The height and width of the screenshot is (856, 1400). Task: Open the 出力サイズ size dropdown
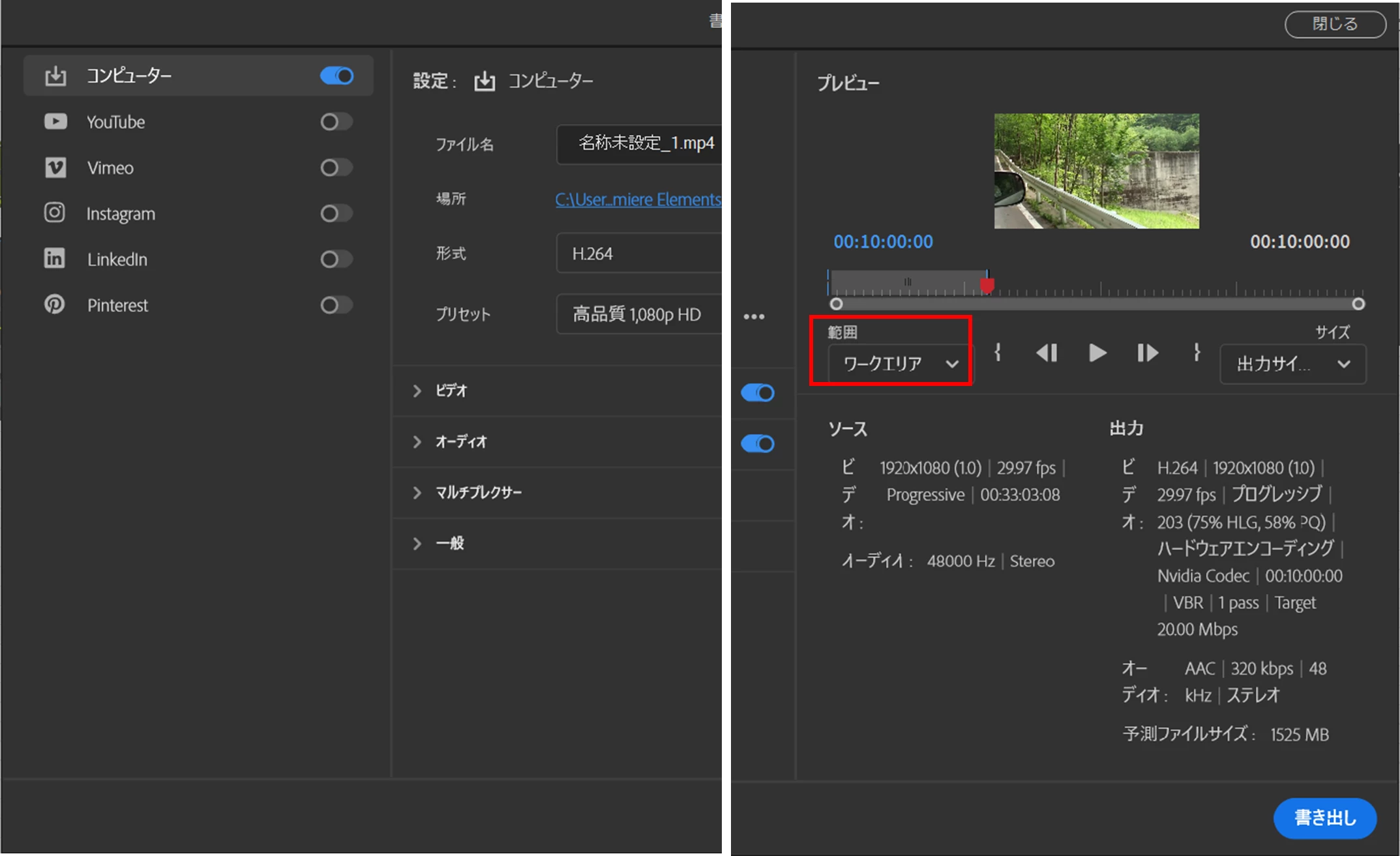1292,364
